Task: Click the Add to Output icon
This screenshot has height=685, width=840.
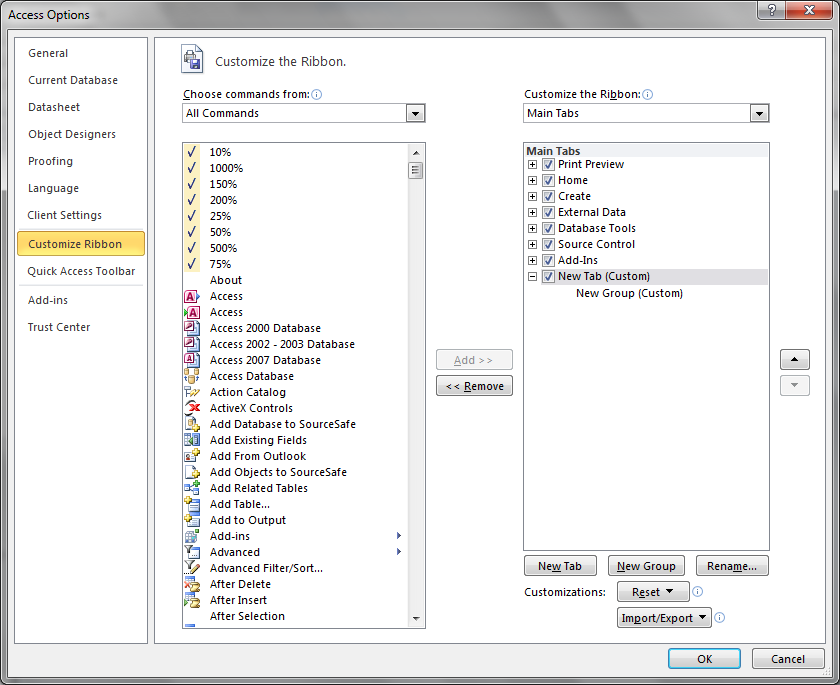Action: [192, 520]
